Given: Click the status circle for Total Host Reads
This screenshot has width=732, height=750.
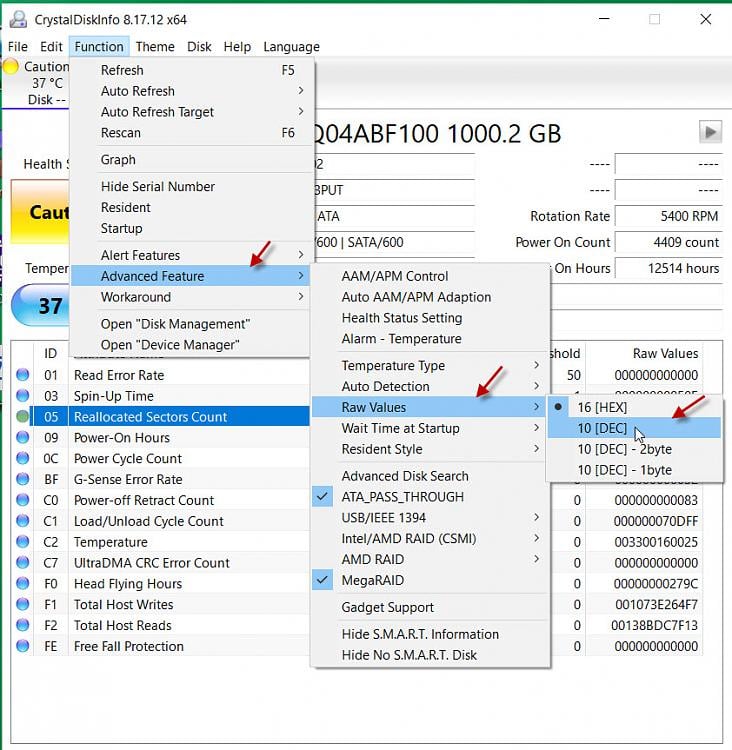Looking at the screenshot, I should 22,625.
